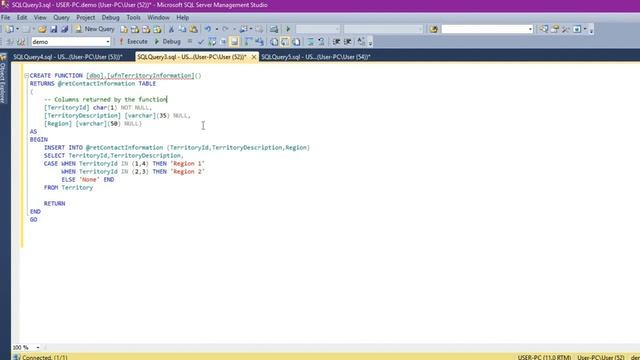
Task: Open the Redo history dropdown arrow
Action: point(234,29)
